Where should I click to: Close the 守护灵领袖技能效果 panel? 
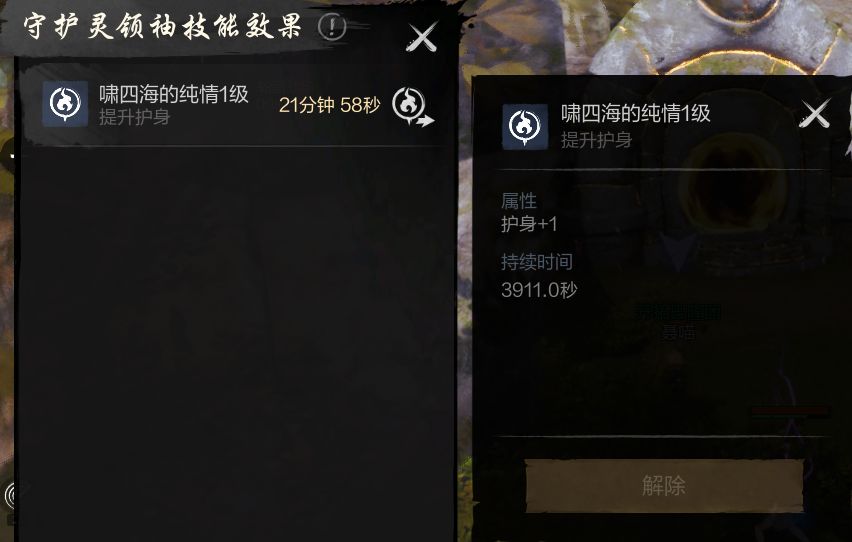click(x=422, y=38)
